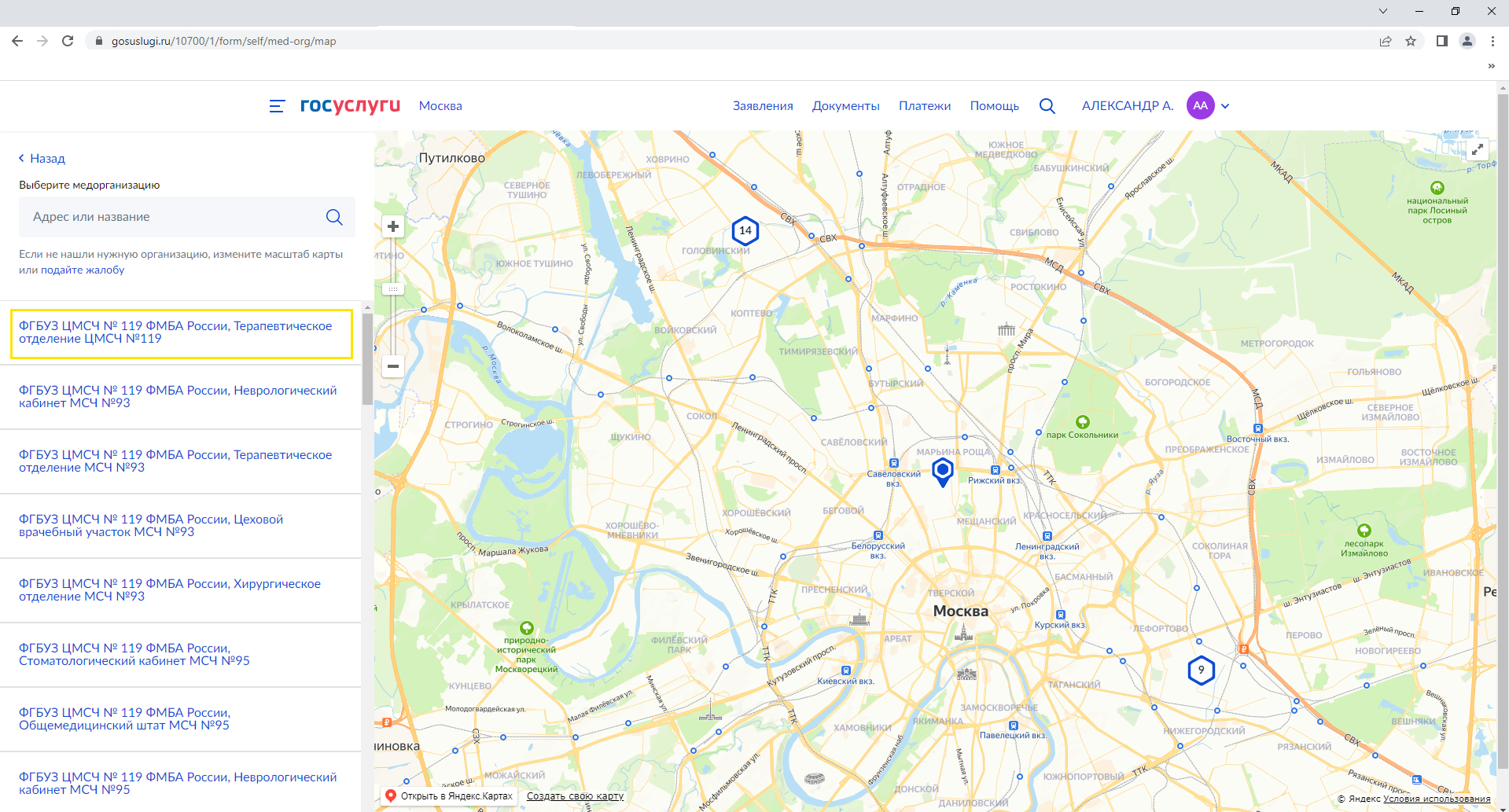Click browser share page icon
This screenshot has width=1509, height=812.
[x=1386, y=41]
